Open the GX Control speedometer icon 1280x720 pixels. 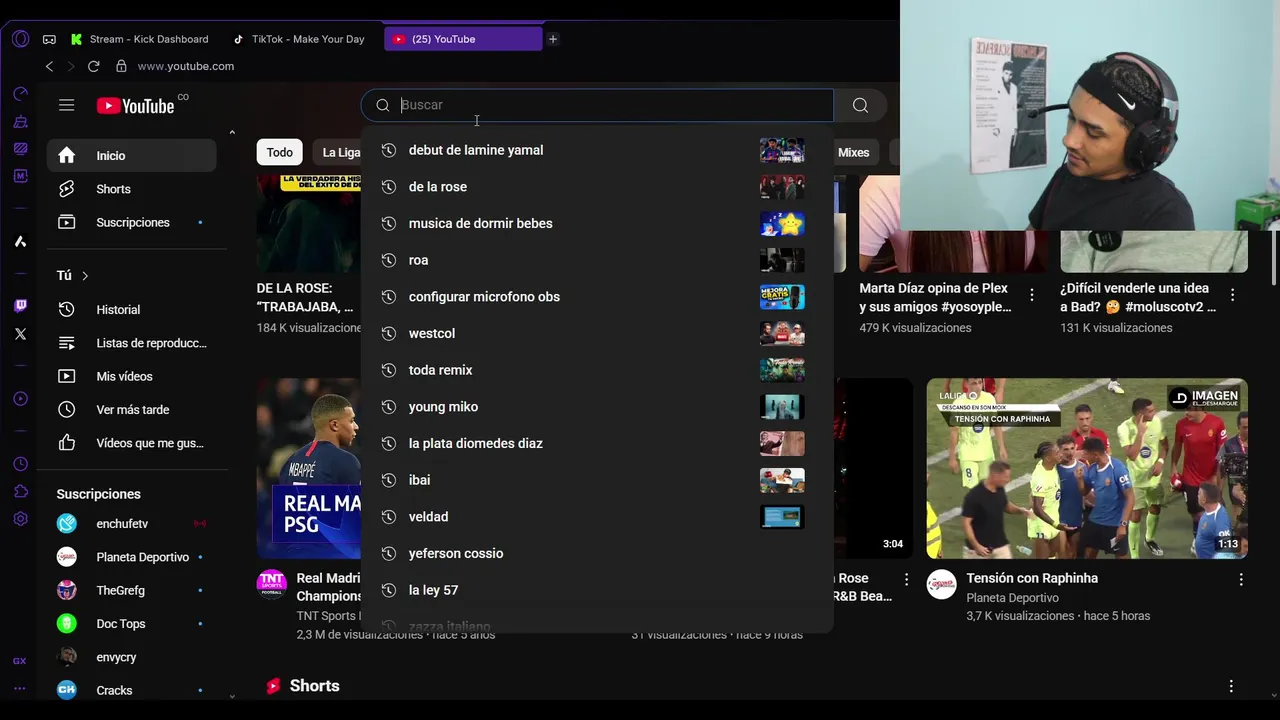pos(20,94)
